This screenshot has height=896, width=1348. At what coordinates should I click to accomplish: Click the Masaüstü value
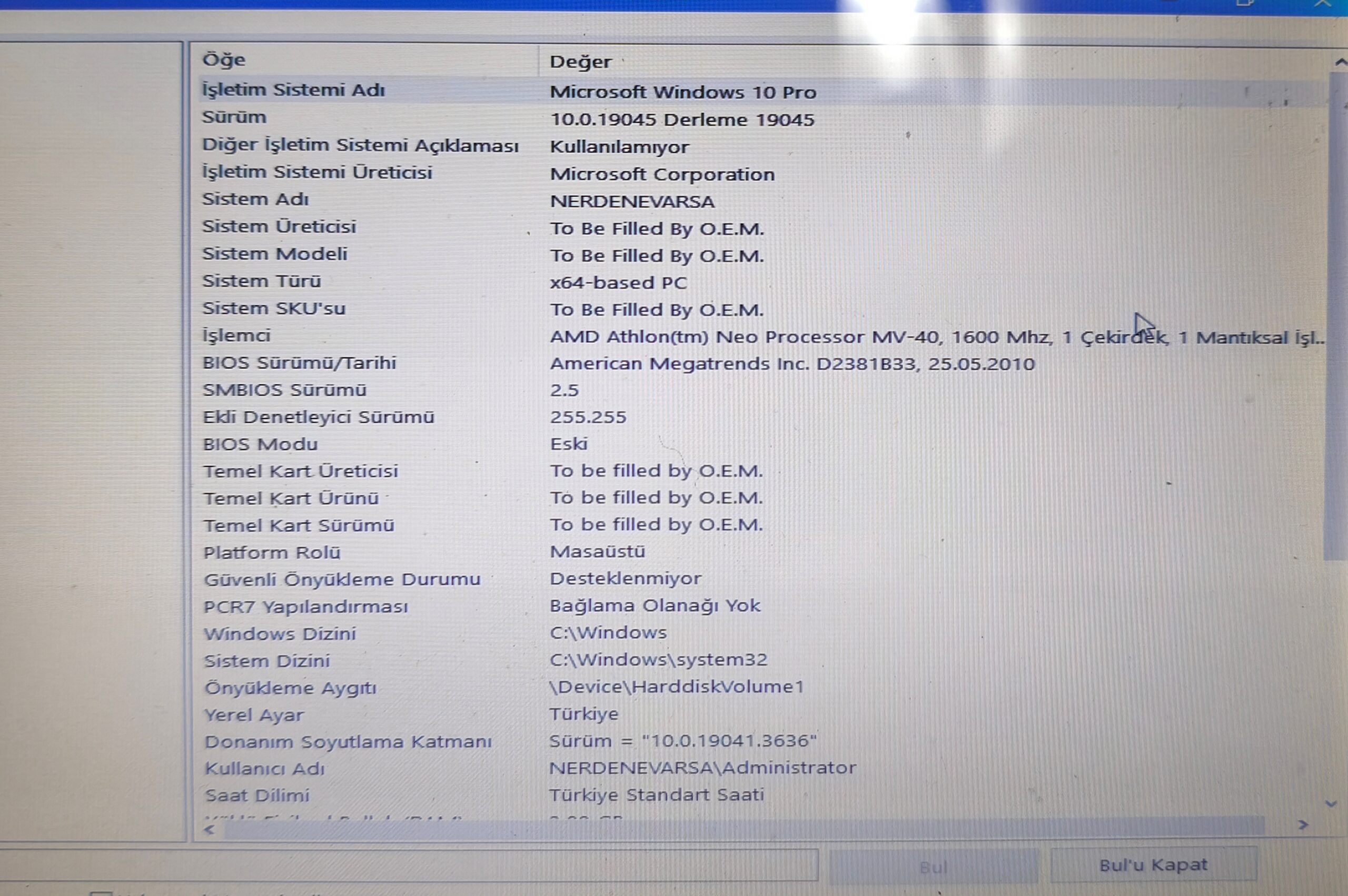click(x=597, y=552)
